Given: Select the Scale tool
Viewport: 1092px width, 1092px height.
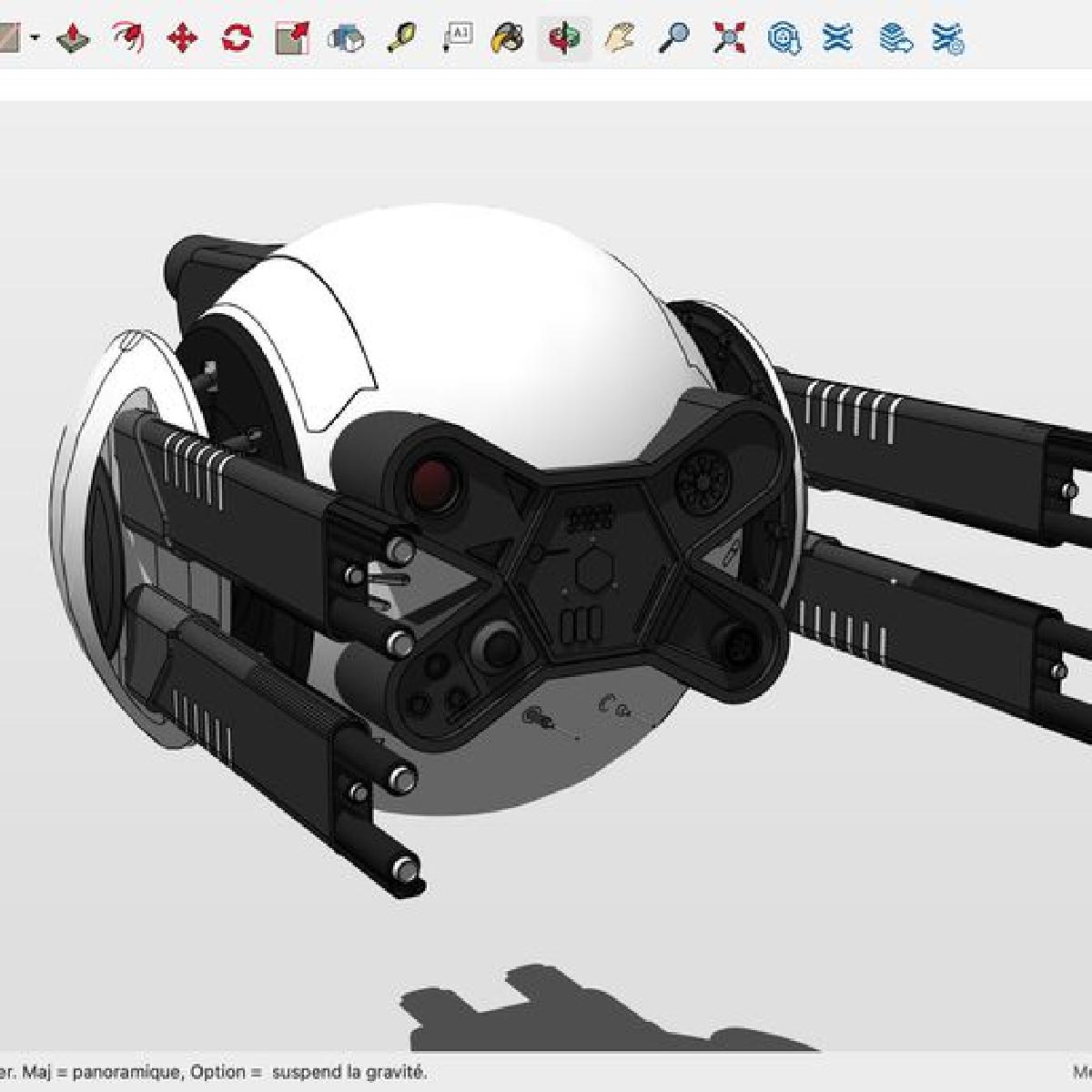Looking at the screenshot, I should point(291,38).
